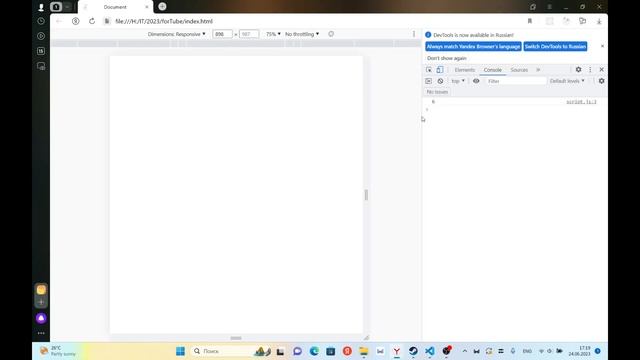
Task: Close the Document tab
Action: [x=147, y=7]
